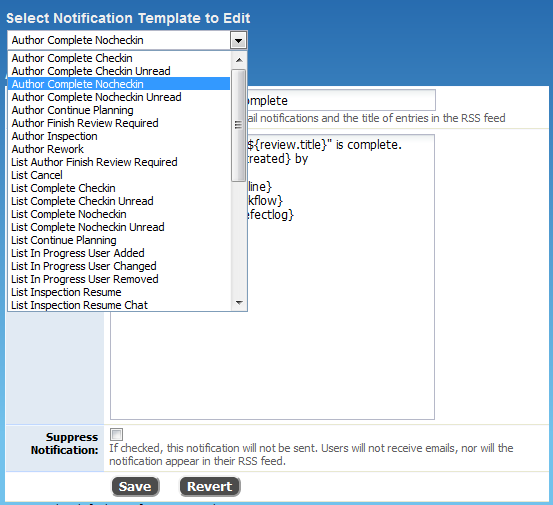This screenshot has width=553, height=505.
Task: Select 'List Continue Planning' entry
Action: [x=120, y=240]
